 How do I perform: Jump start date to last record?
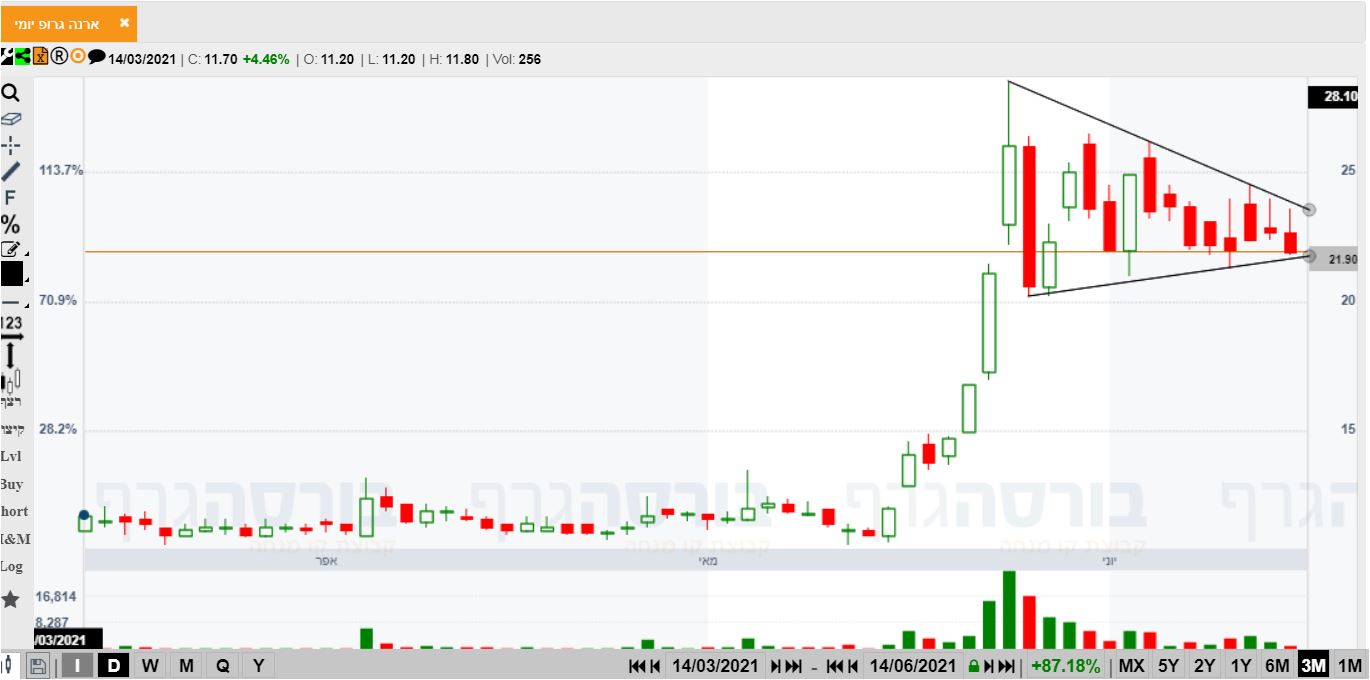pos(794,667)
